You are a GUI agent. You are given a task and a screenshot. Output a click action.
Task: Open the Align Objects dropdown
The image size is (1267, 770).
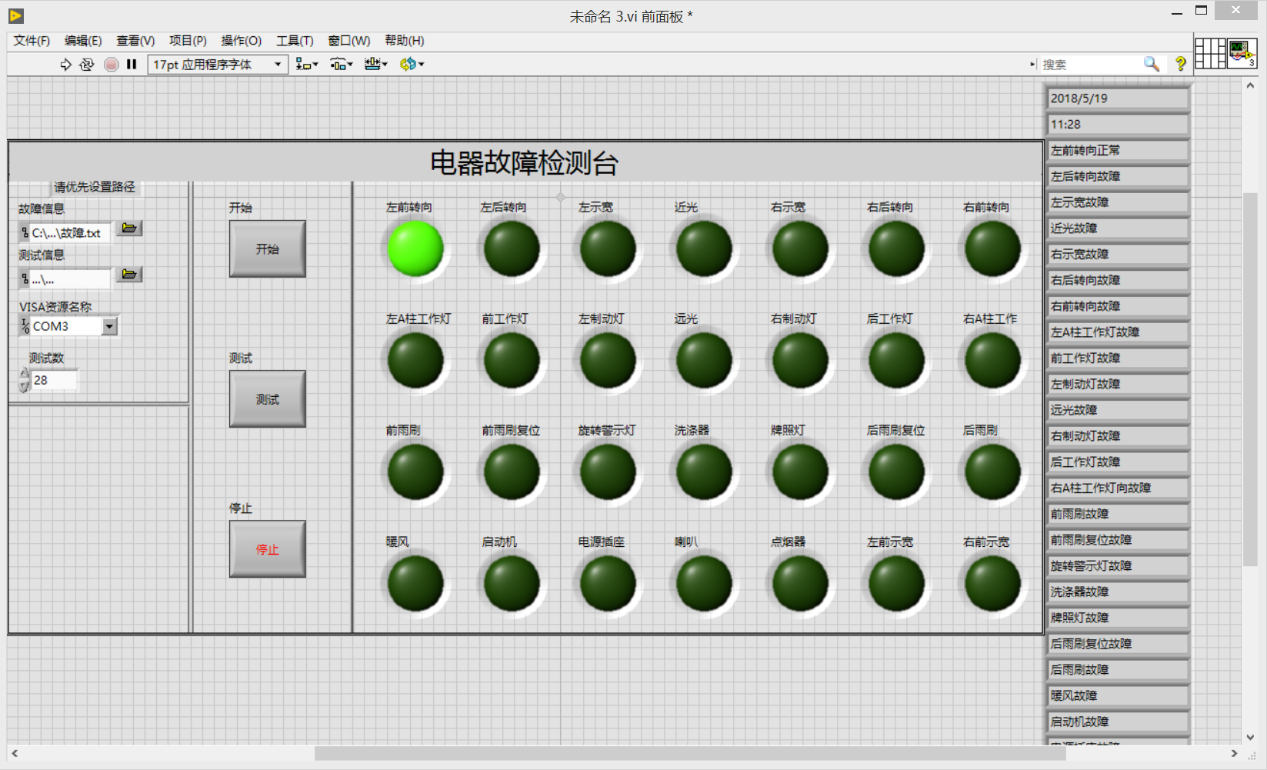tap(307, 64)
